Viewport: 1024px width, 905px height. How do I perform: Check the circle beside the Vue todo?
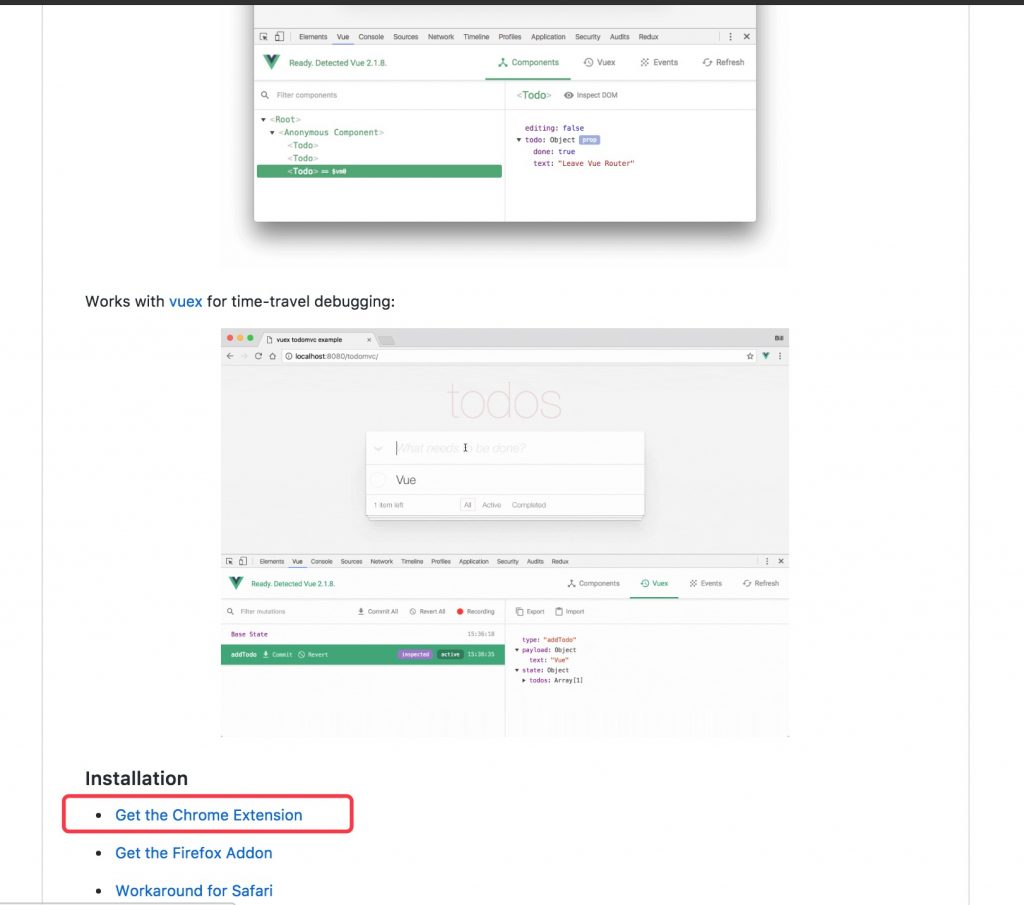pyautogui.click(x=378, y=481)
